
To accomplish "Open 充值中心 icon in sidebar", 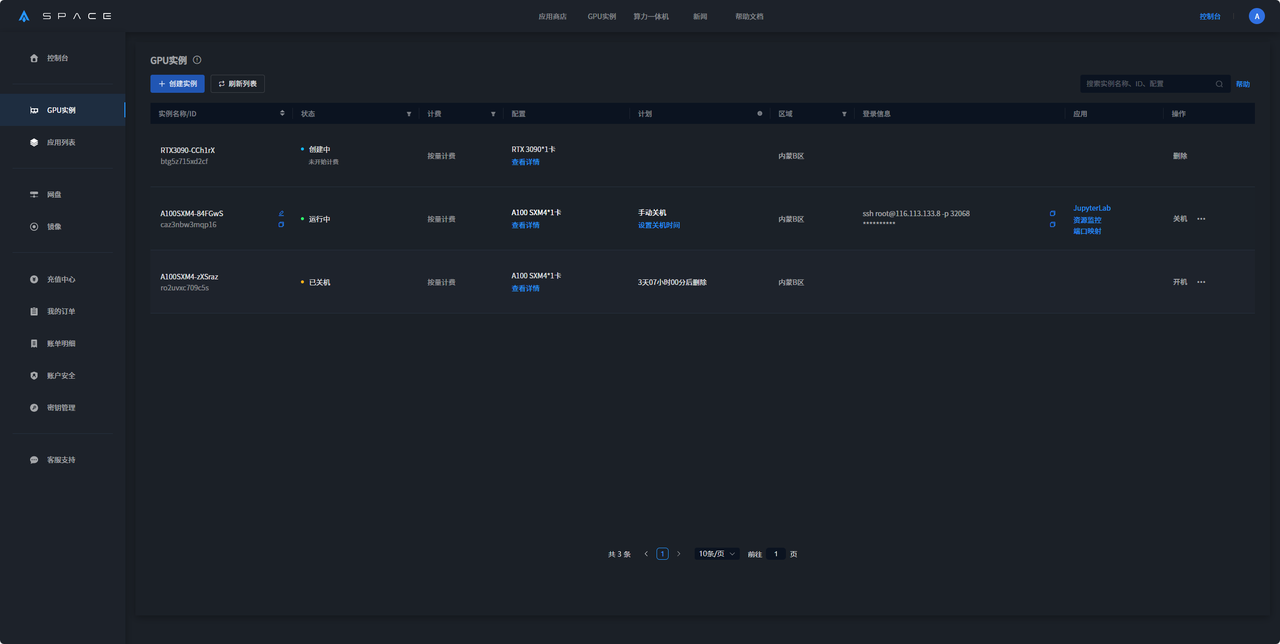I will pos(34,279).
